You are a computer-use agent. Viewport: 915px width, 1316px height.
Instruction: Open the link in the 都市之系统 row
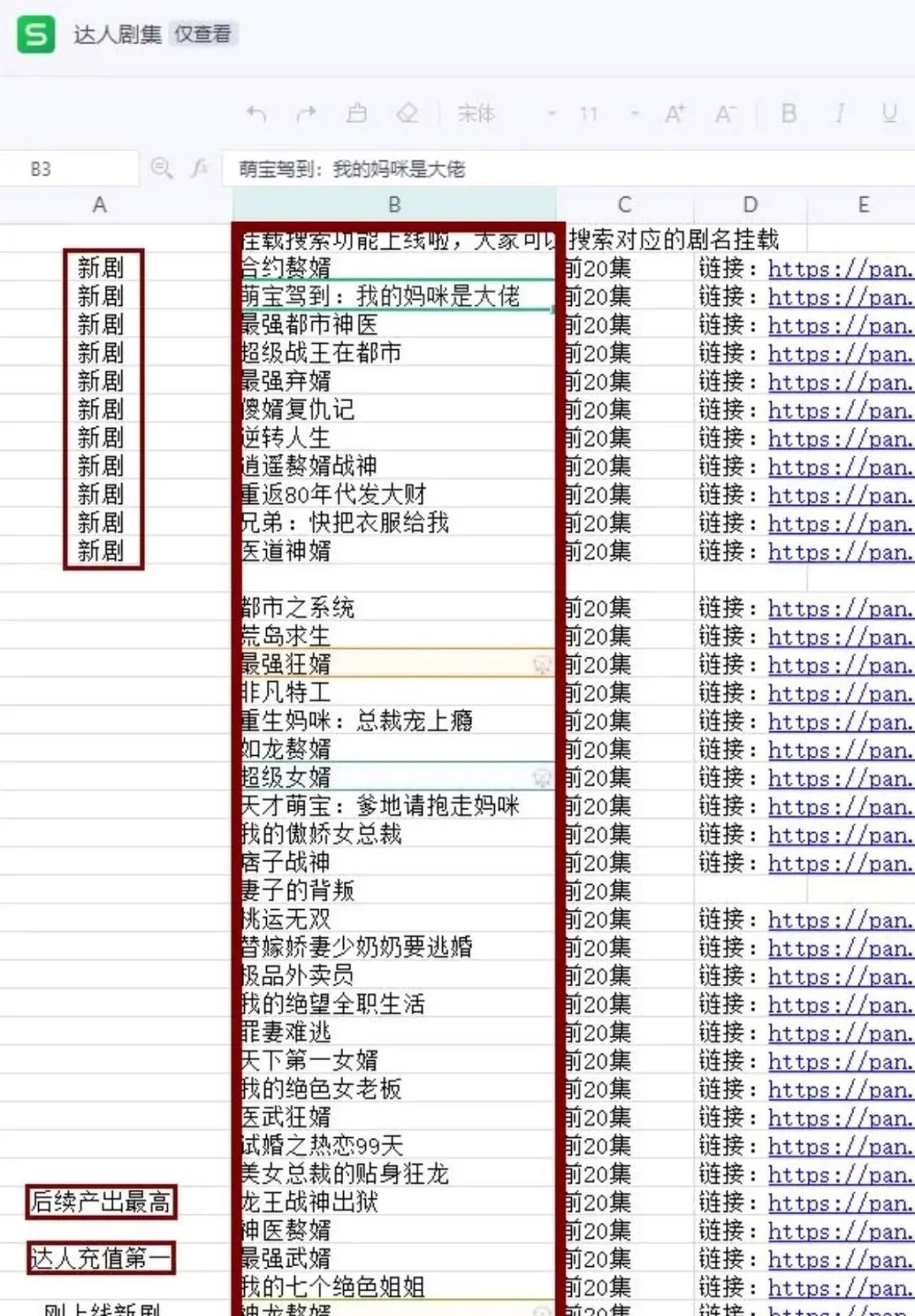click(840, 608)
